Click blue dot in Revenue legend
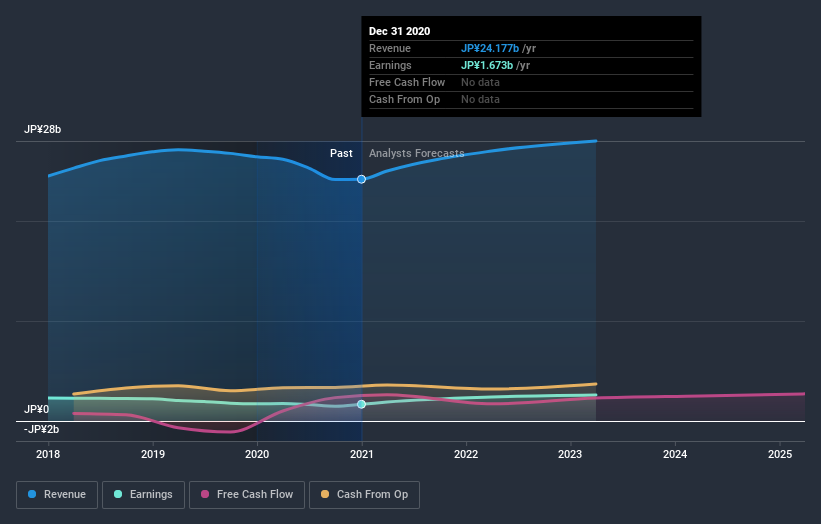821x524 pixels. pos(32,494)
